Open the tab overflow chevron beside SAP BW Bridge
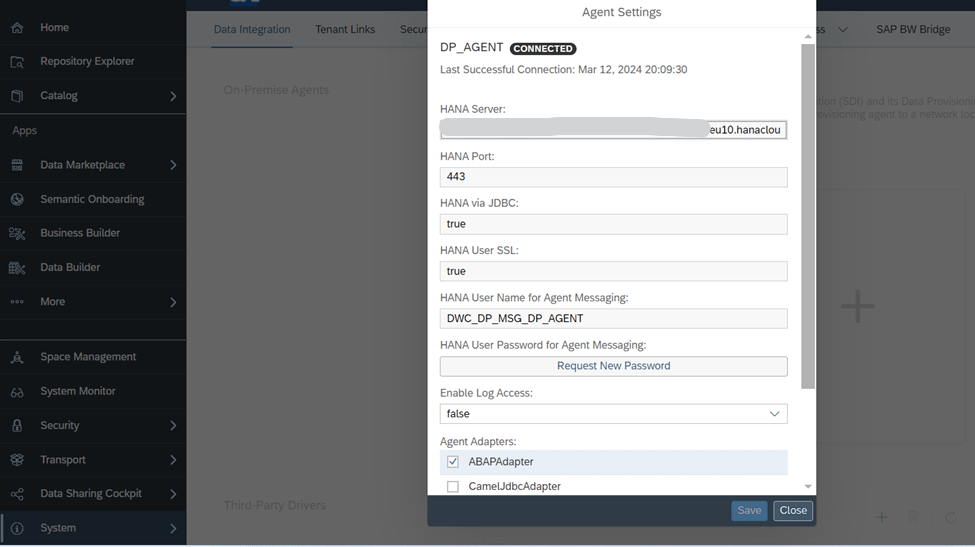 843,29
